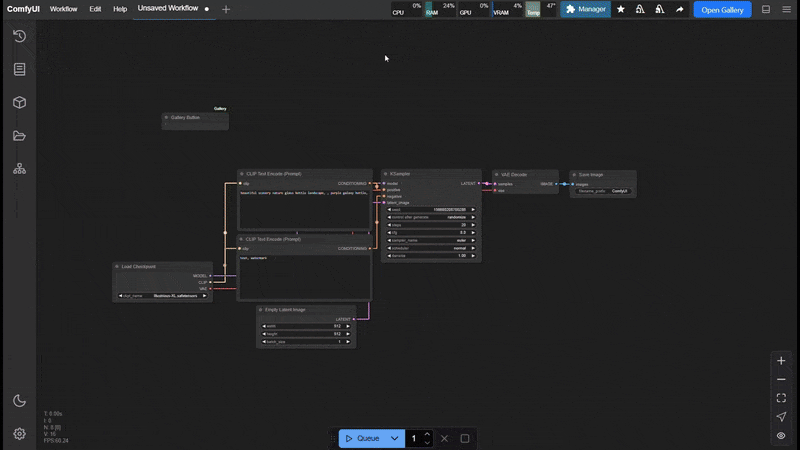Collapse top CLIP Text Encode node dot
This screenshot has height=450, width=800.
click(242, 174)
